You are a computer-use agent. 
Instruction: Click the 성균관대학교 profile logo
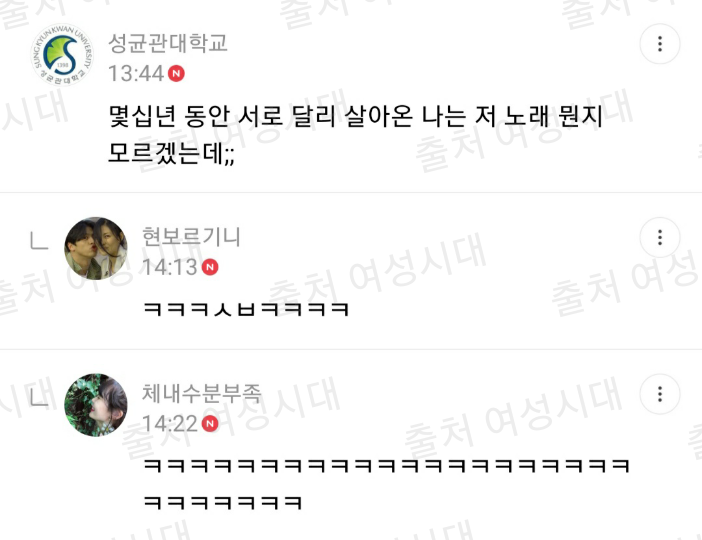[62, 55]
